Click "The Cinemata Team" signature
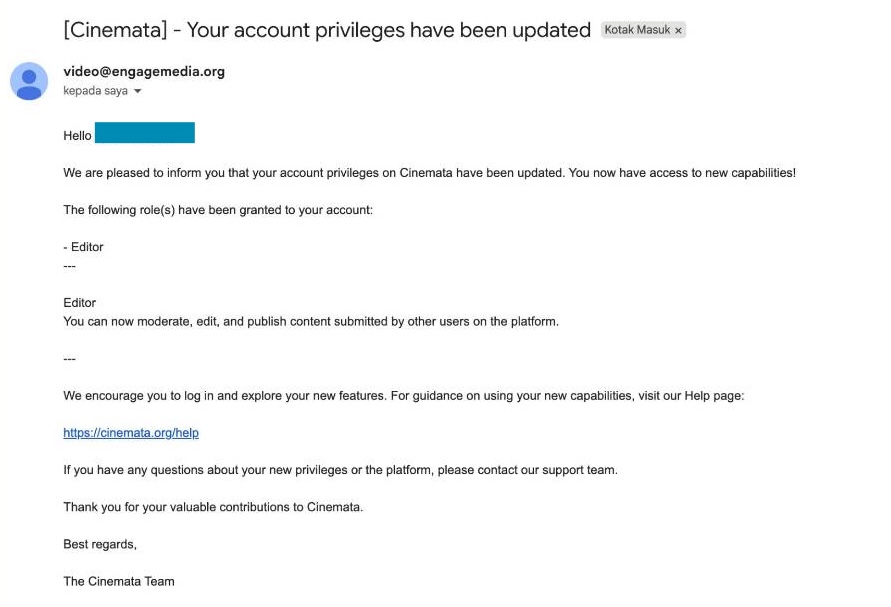 pos(119,581)
